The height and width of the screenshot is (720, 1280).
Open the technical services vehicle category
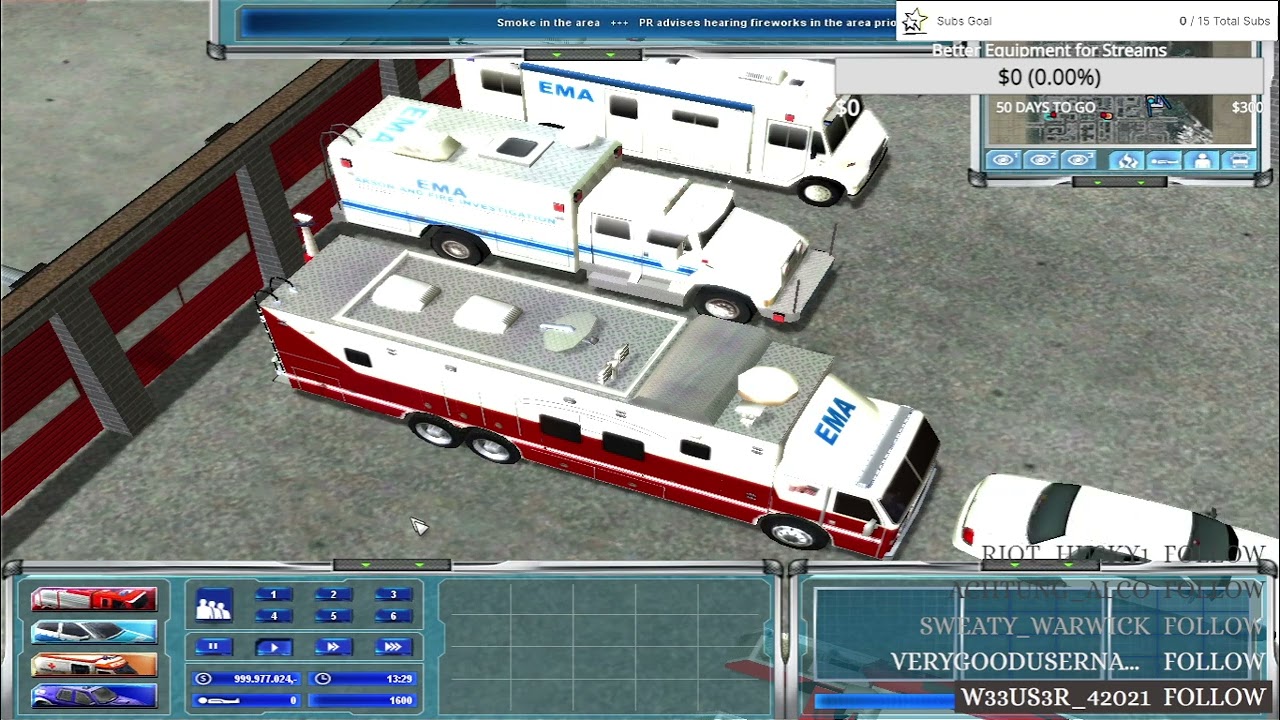(94, 696)
